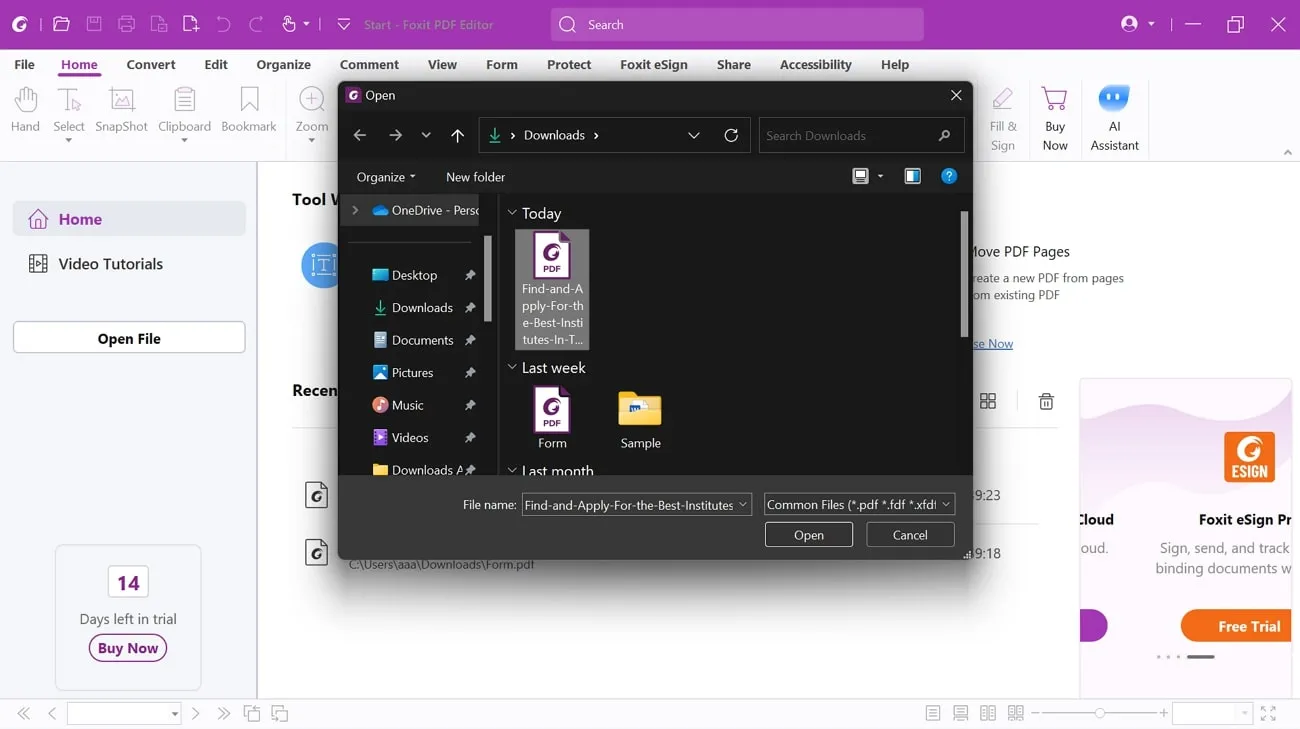Switch to the Convert tab
1300x729 pixels.
coord(151,64)
